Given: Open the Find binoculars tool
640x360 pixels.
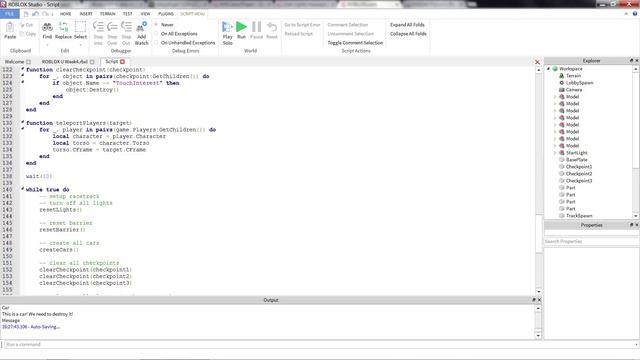Looking at the screenshot, I should click(47, 30).
